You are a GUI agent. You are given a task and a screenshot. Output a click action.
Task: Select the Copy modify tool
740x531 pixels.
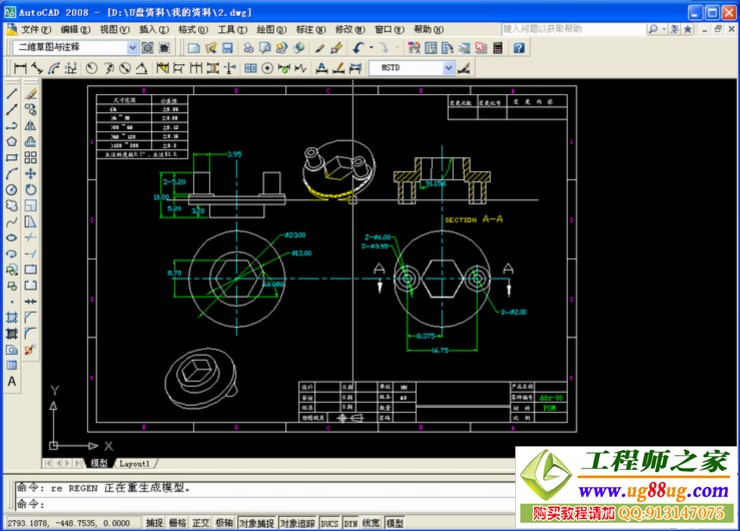[31, 110]
